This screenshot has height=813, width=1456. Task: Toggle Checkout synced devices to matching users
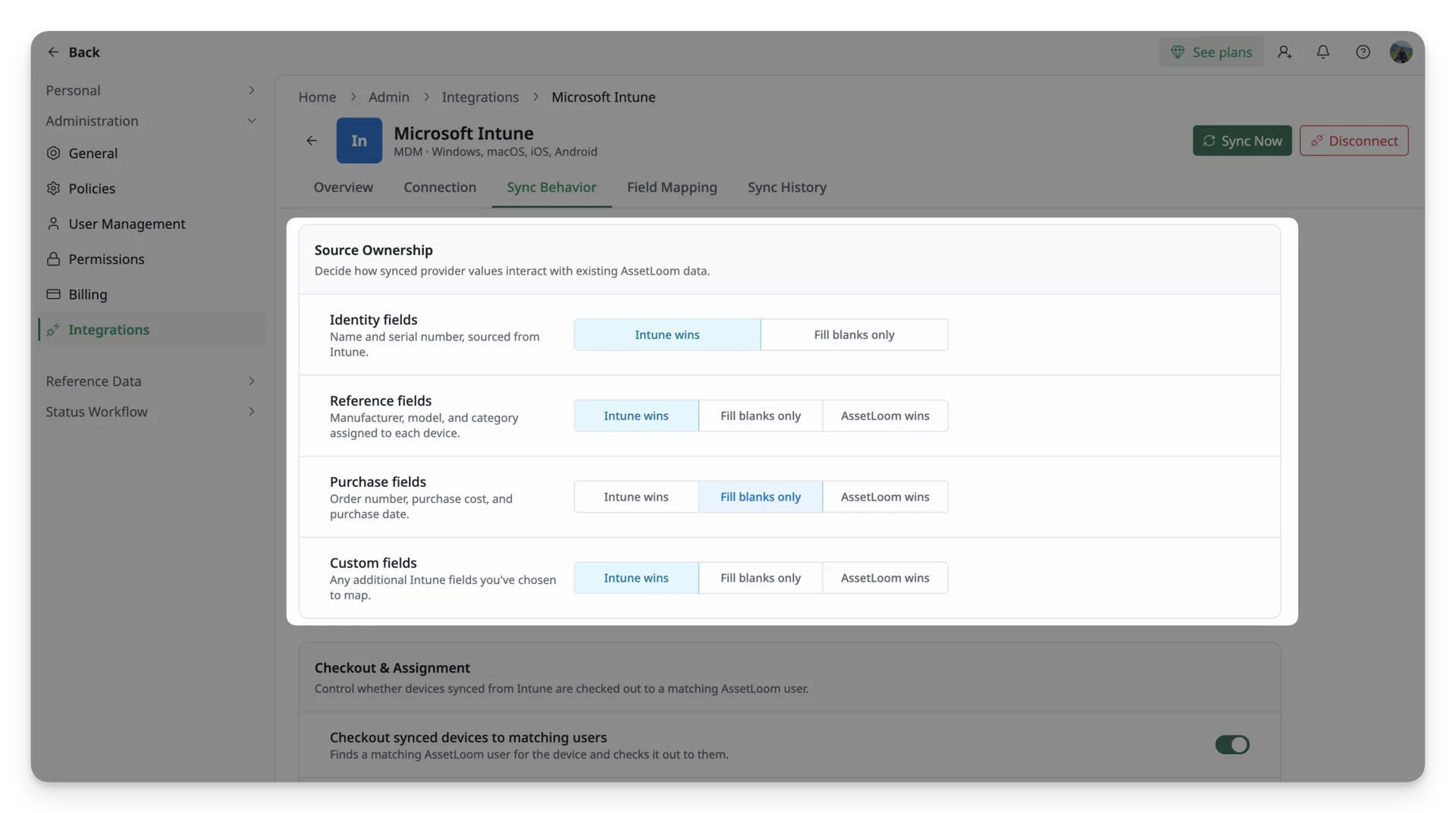(x=1232, y=746)
